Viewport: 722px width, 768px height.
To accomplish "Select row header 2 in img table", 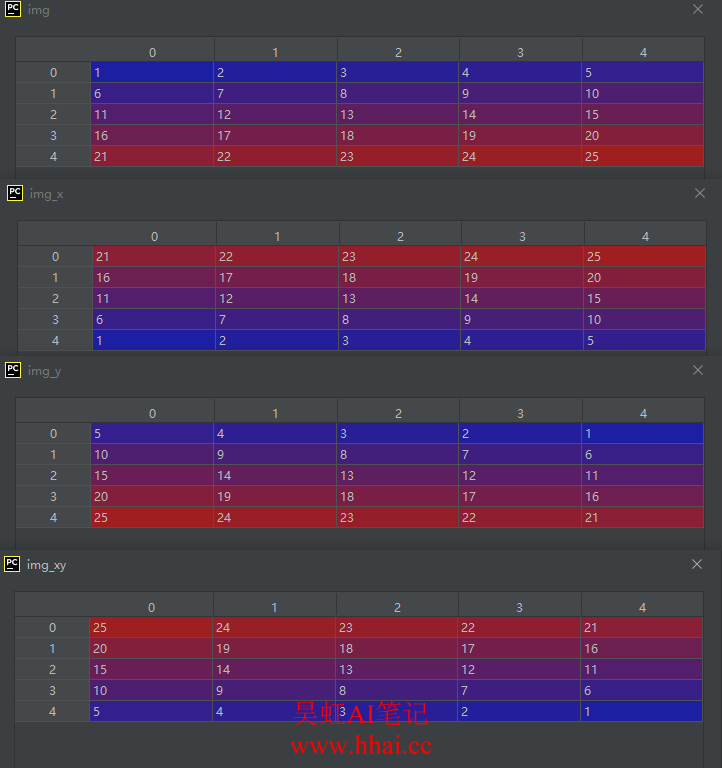I will 53,115.
